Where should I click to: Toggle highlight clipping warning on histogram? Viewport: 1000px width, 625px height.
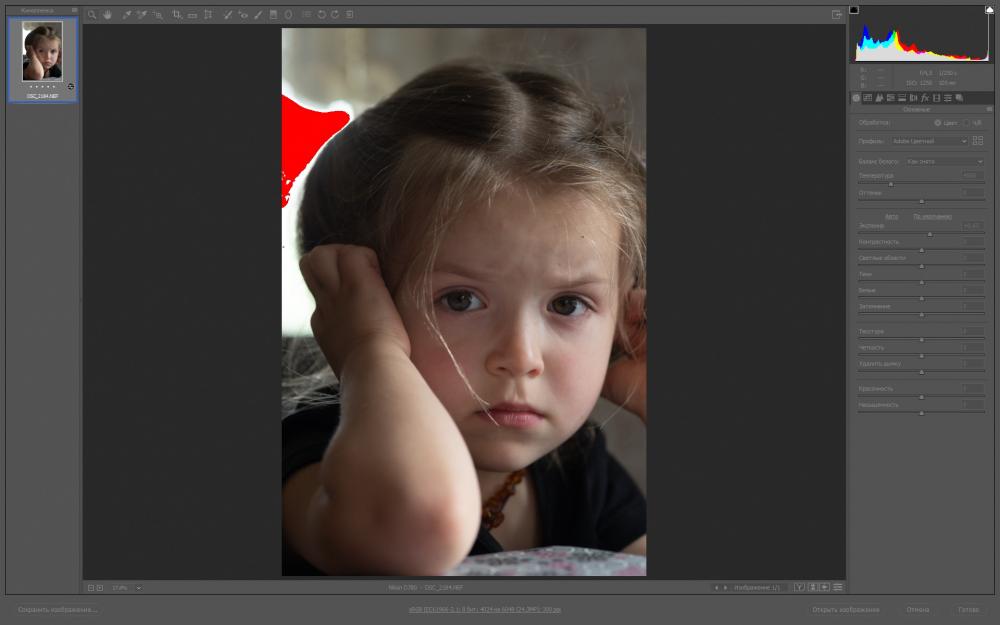989,10
